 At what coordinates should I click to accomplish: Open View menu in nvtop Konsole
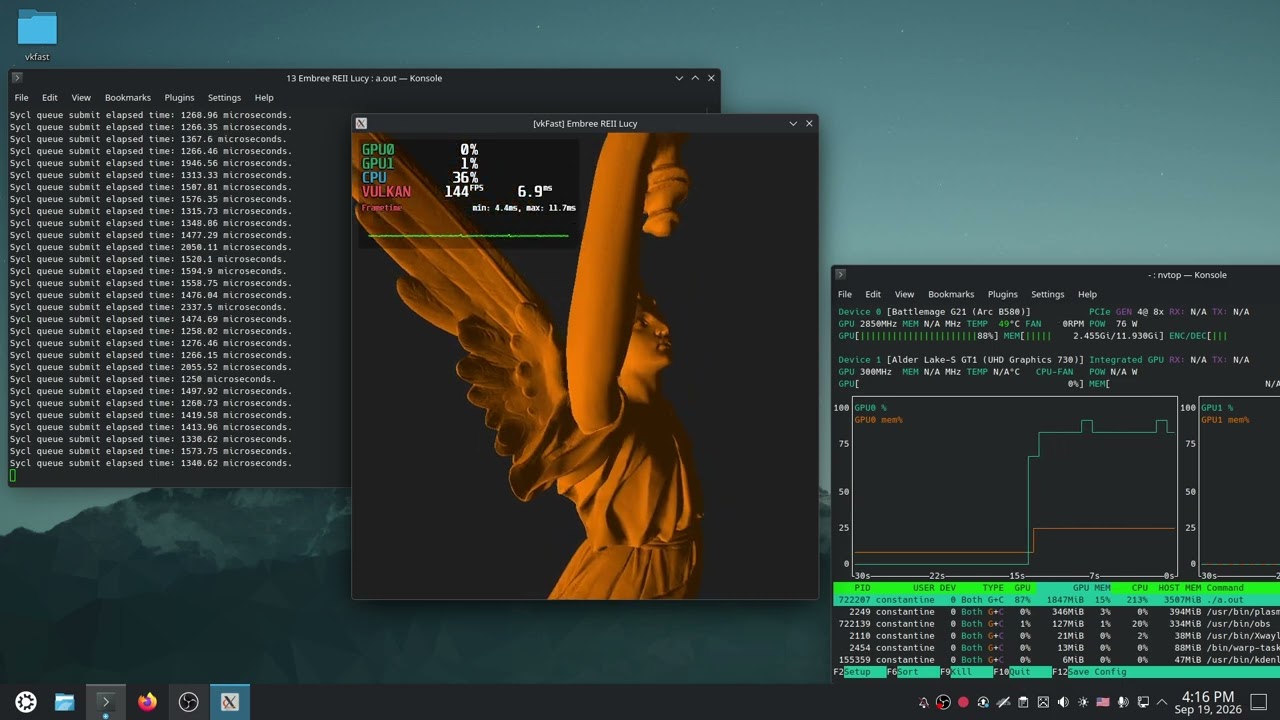tap(905, 295)
